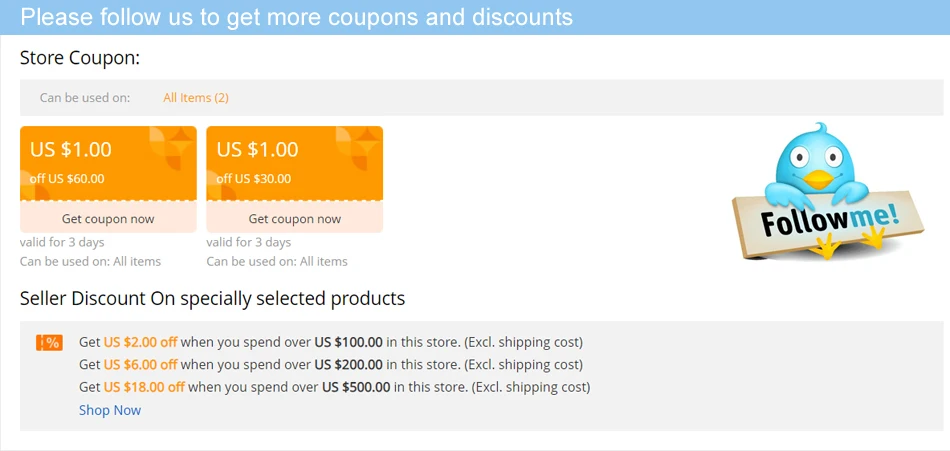Screen dimensions: 950x451
Task: Click the Seller Discount heading
Action: 212,298
